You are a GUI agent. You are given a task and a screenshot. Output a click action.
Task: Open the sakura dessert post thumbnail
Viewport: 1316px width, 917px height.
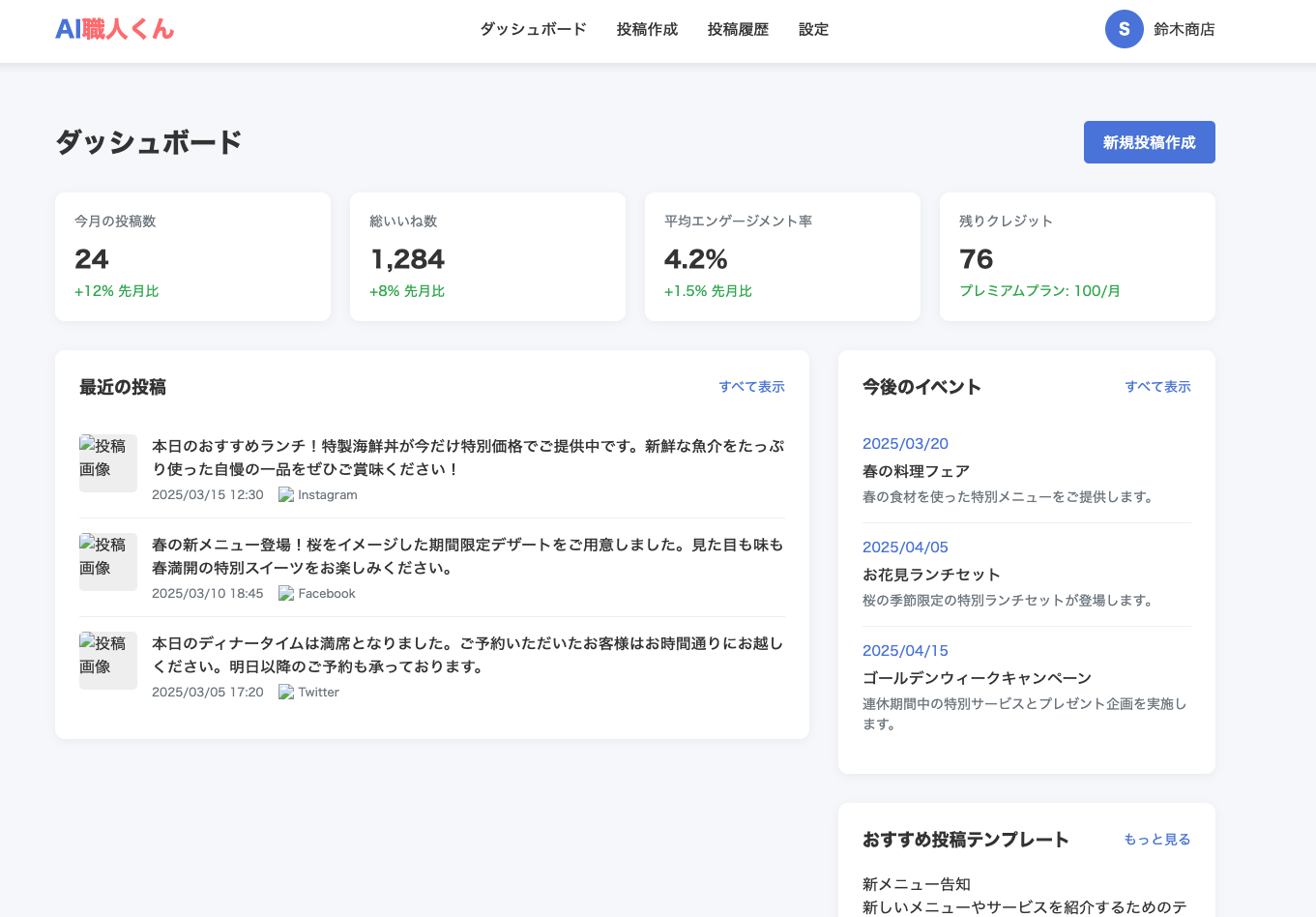pos(107,562)
